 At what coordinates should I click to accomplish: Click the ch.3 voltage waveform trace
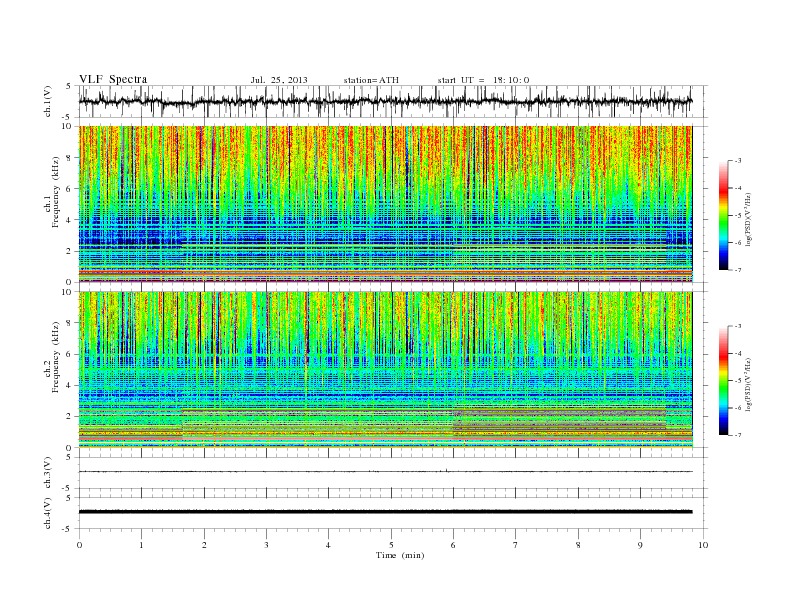click(385, 472)
